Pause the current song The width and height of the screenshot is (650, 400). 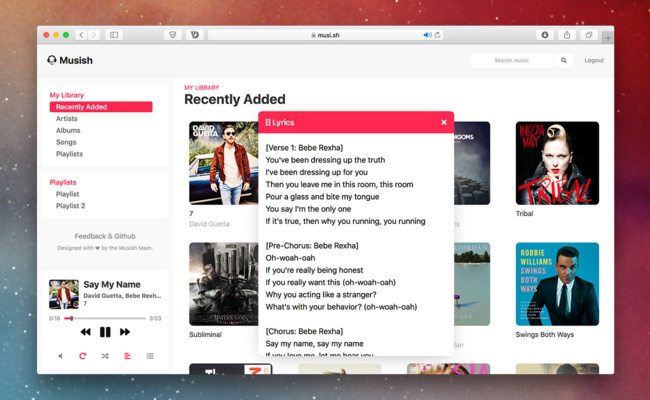[105, 332]
